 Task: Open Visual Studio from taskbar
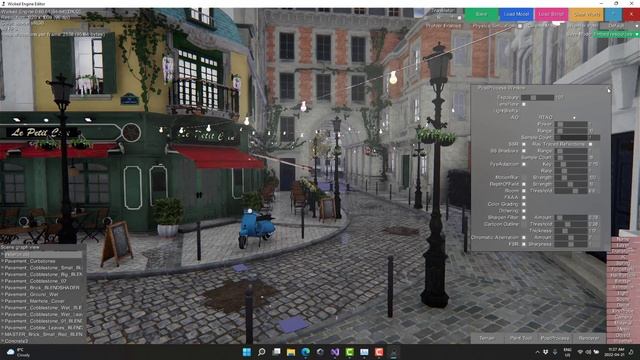(x=335, y=352)
